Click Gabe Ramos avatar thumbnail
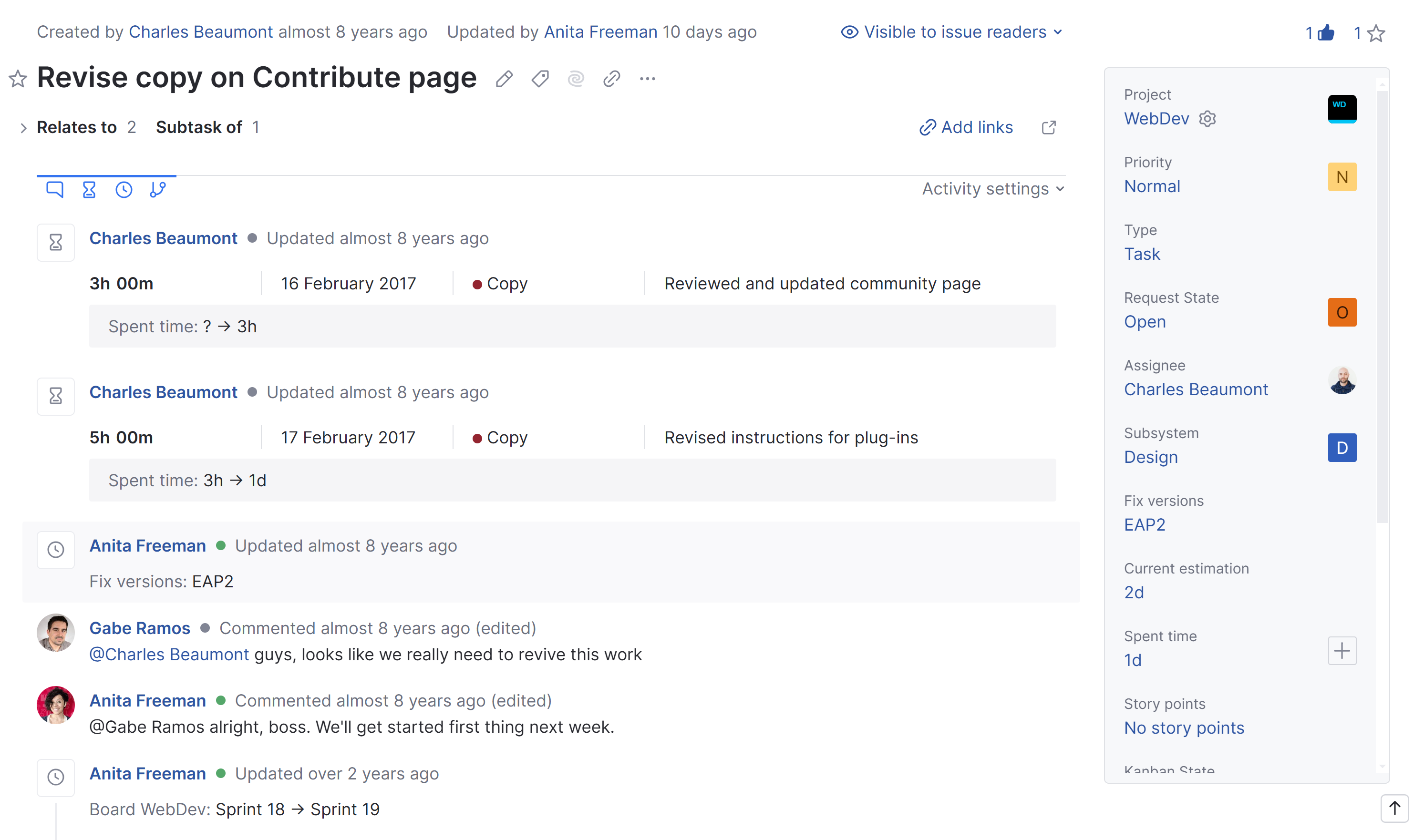Image resolution: width=1424 pixels, height=840 pixels. (x=55, y=633)
